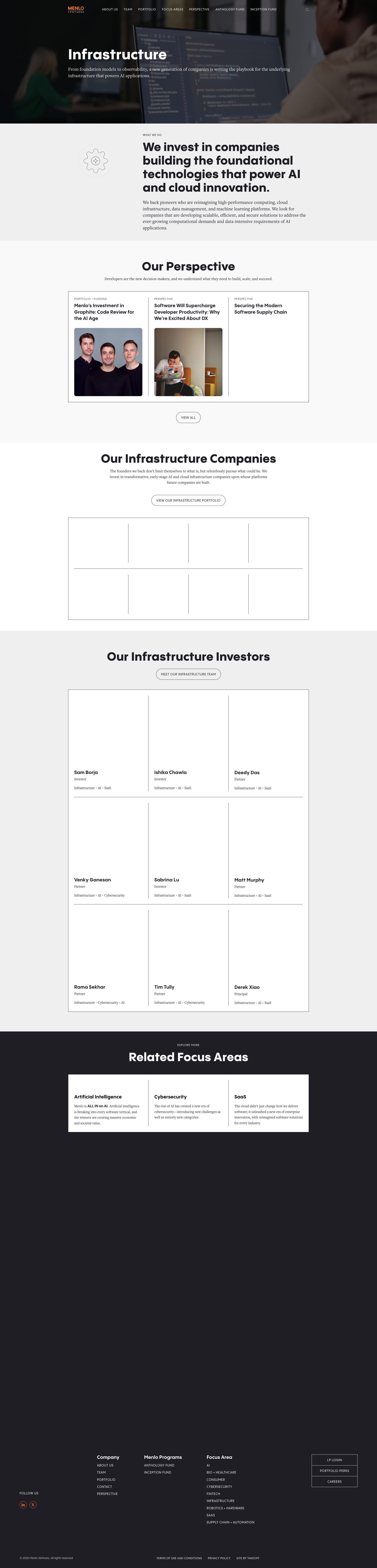
Task: Click Meet Our Infrastructure Team button
Action: coord(188,674)
